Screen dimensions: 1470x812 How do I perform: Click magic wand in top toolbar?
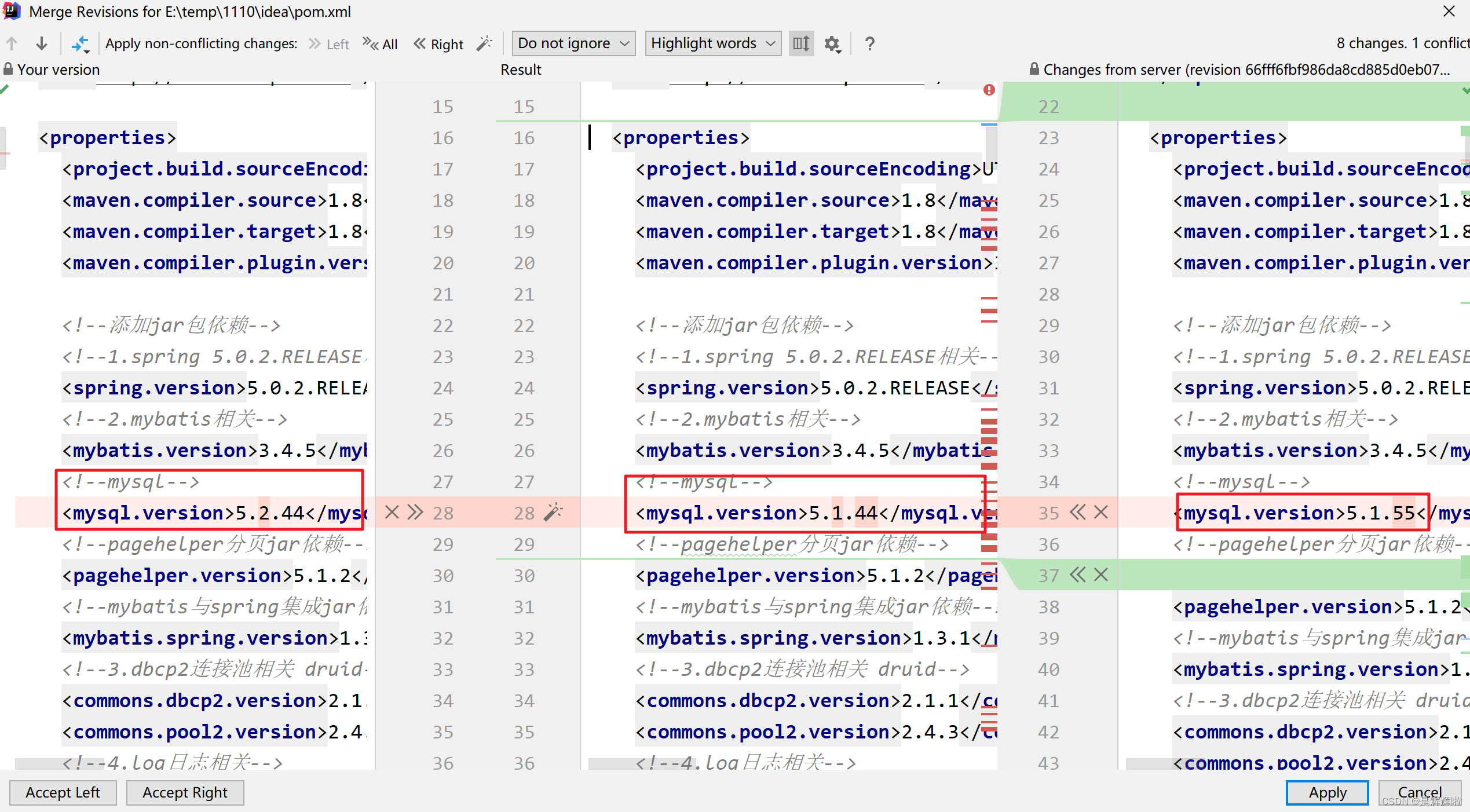tap(484, 43)
